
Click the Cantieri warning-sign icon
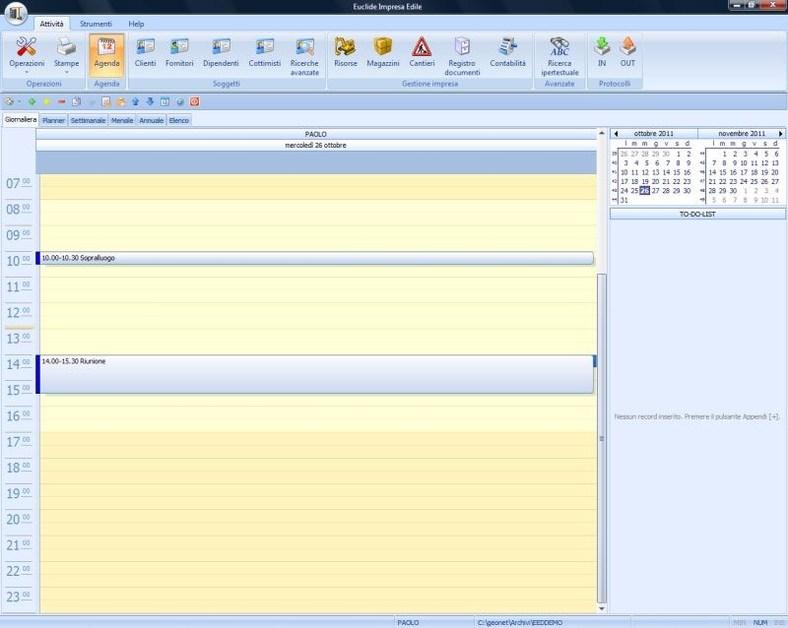[x=422, y=52]
